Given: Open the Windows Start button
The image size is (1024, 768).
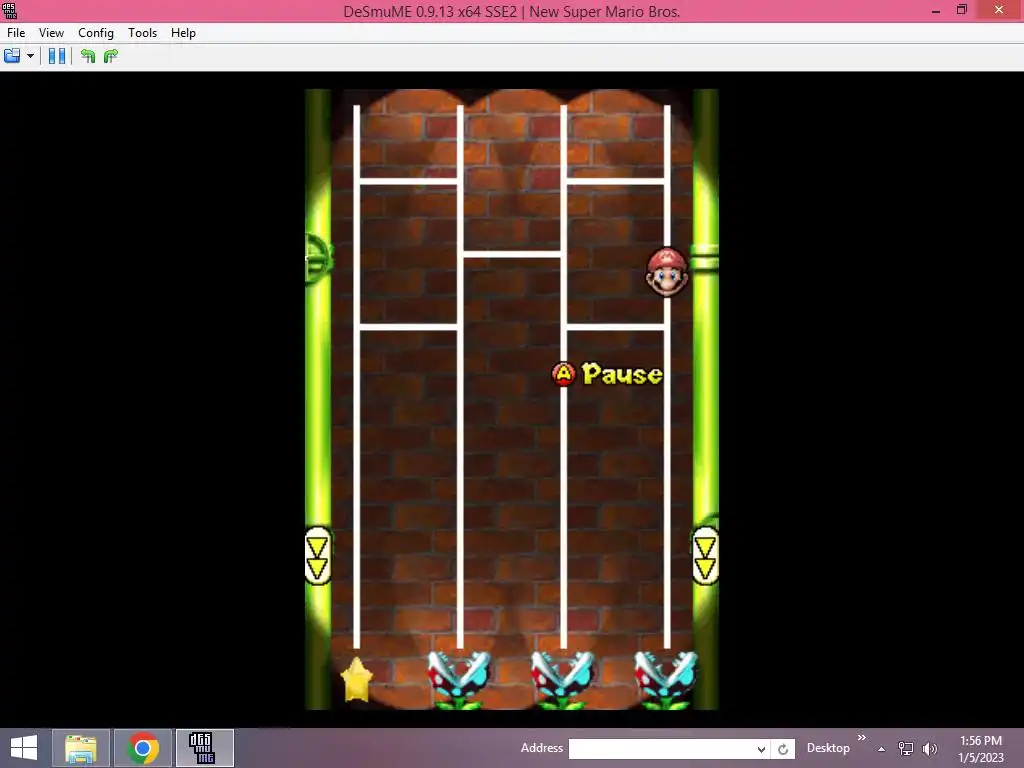Looking at the screenshot, I should pyautogui.click(x=24, y=748).
